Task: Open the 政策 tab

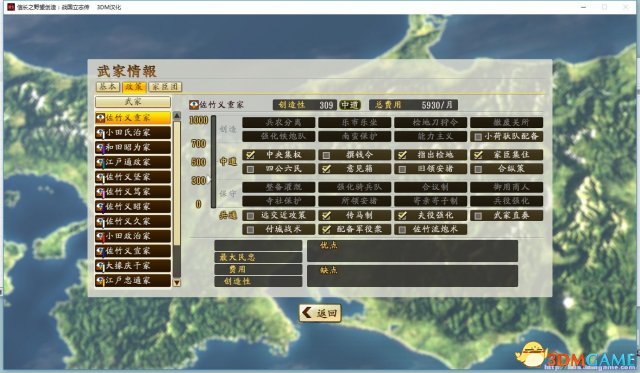Action: click(x=134, y=87)
